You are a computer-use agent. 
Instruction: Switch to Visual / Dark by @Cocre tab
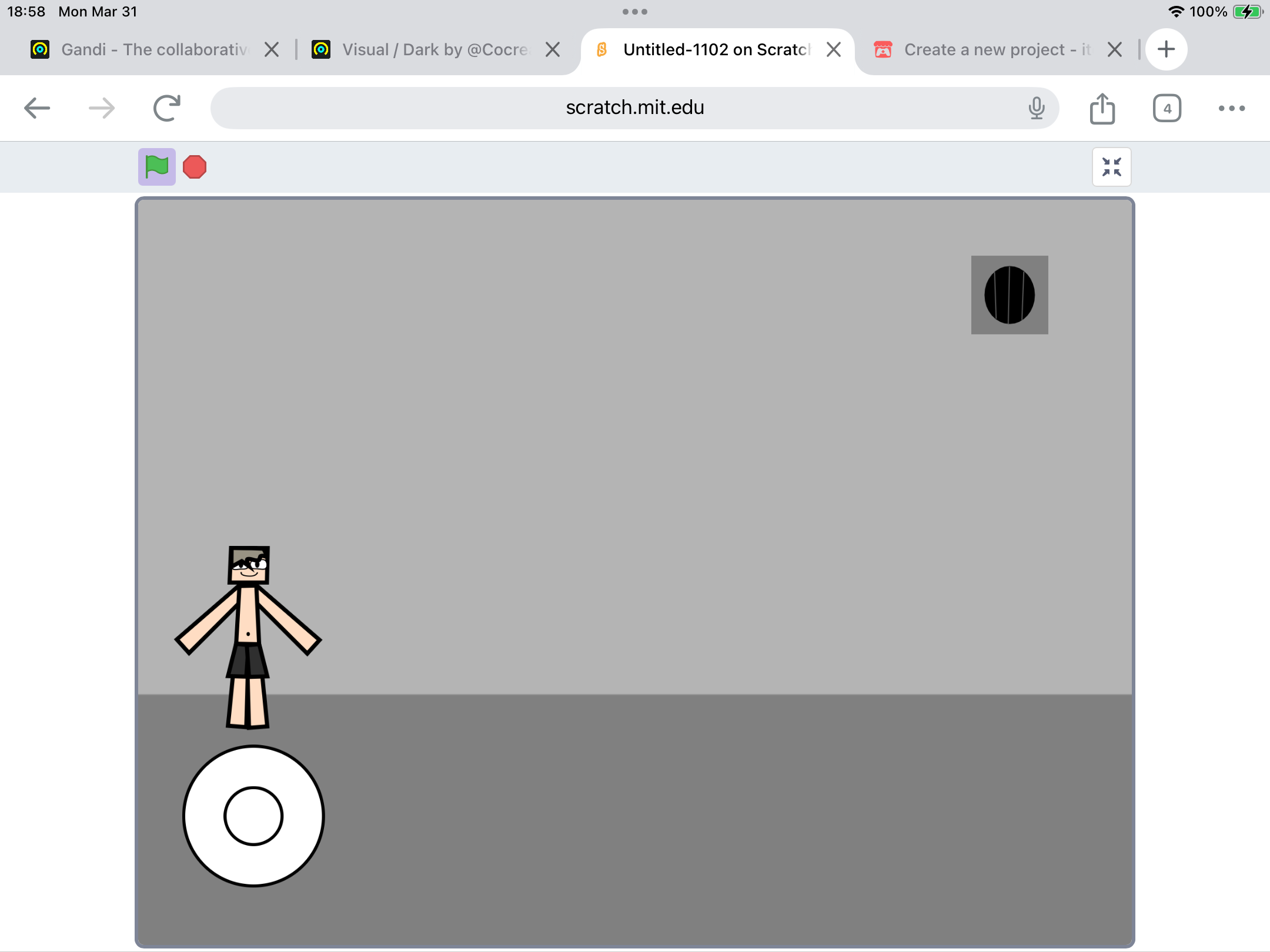[435, 49]
